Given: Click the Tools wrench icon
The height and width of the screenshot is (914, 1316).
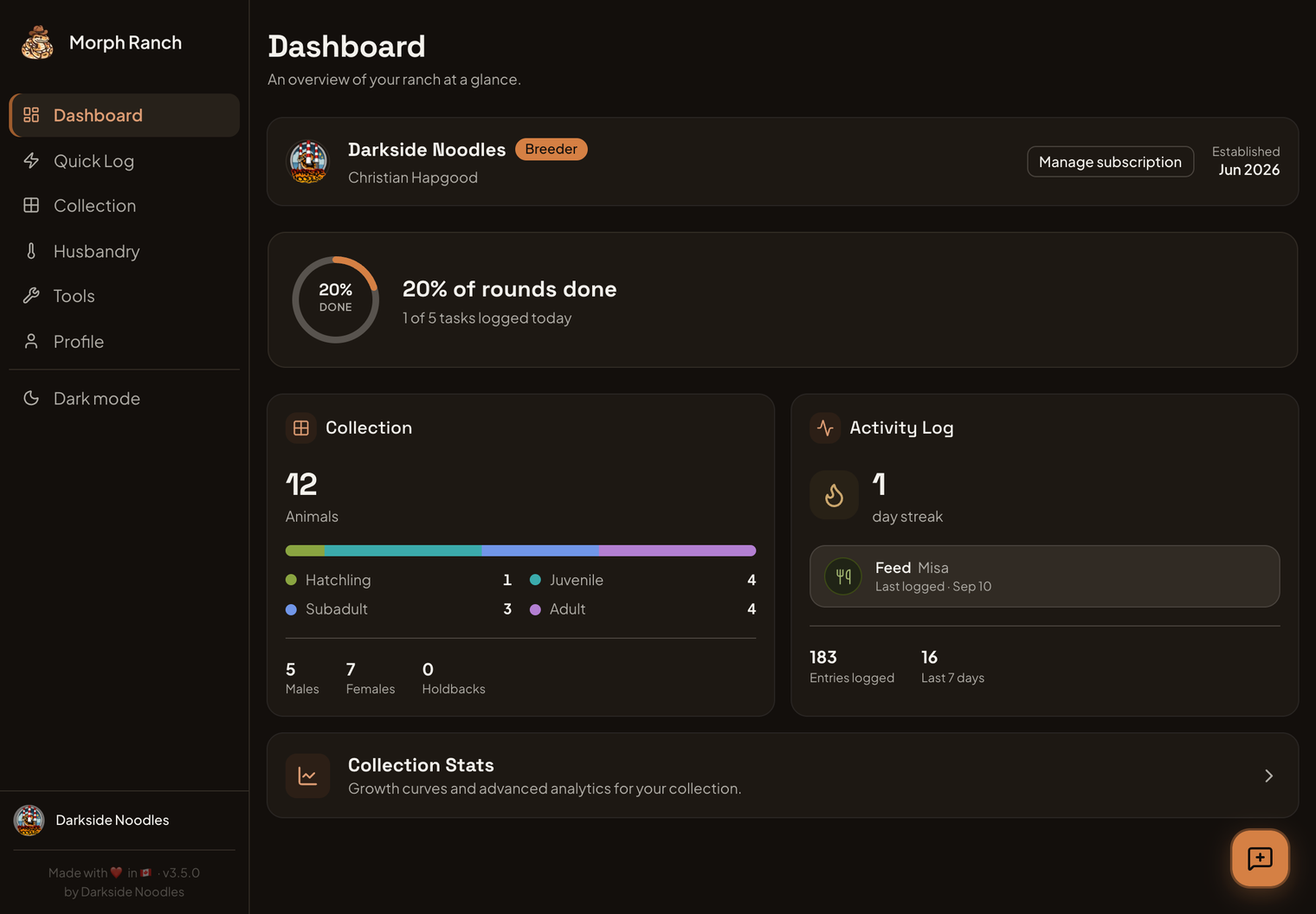Looking at the screenshot, I should [x=31, y=296].
